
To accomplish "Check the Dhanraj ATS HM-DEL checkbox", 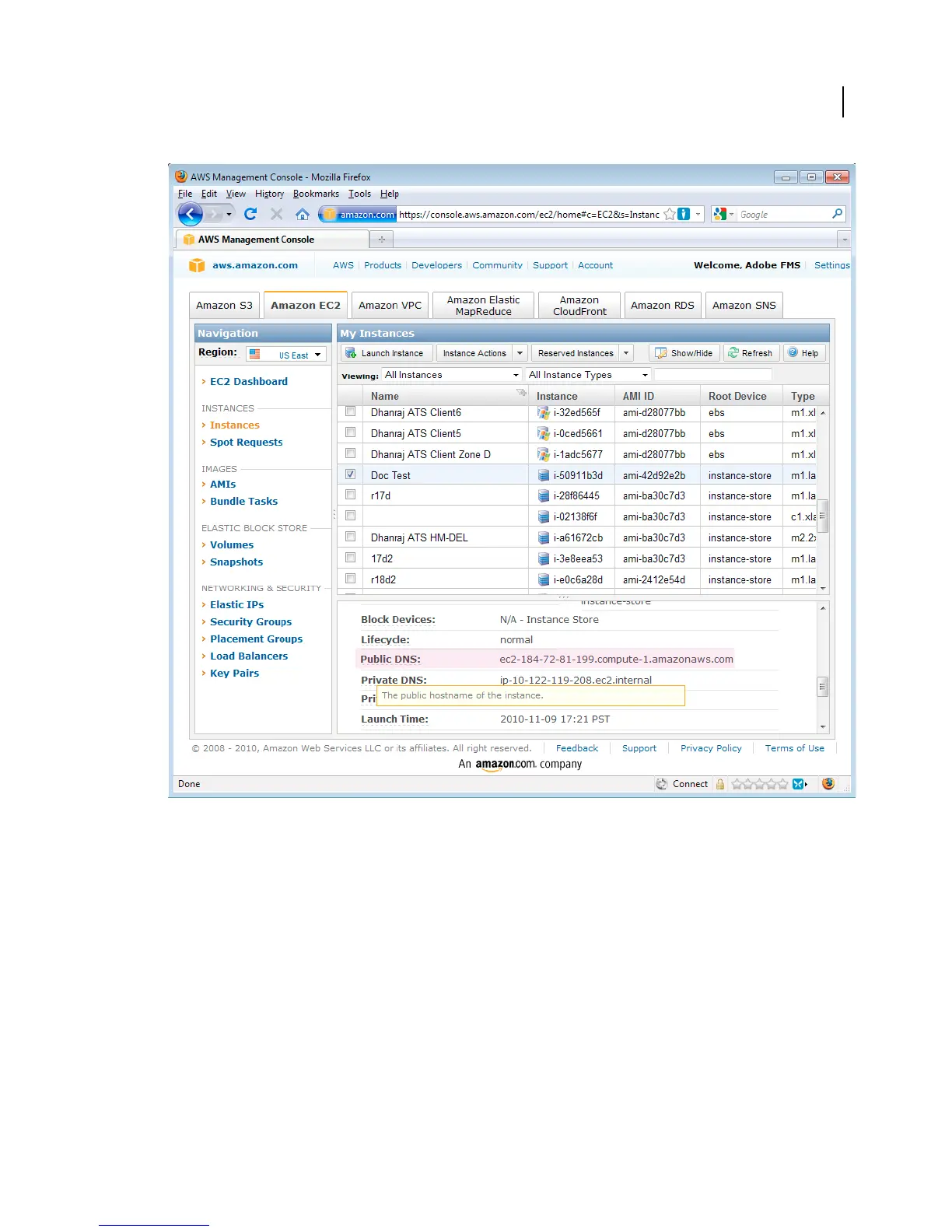I will 350,537.
